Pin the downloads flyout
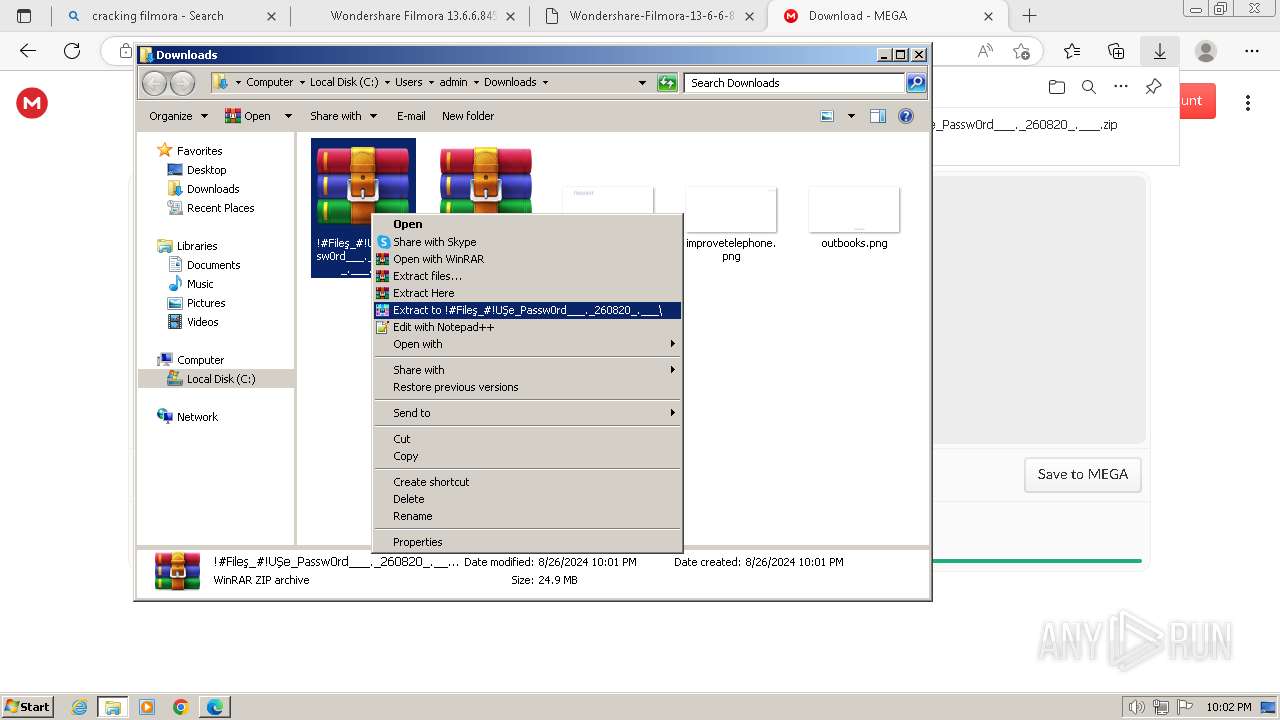 [x=1153, y=87]
